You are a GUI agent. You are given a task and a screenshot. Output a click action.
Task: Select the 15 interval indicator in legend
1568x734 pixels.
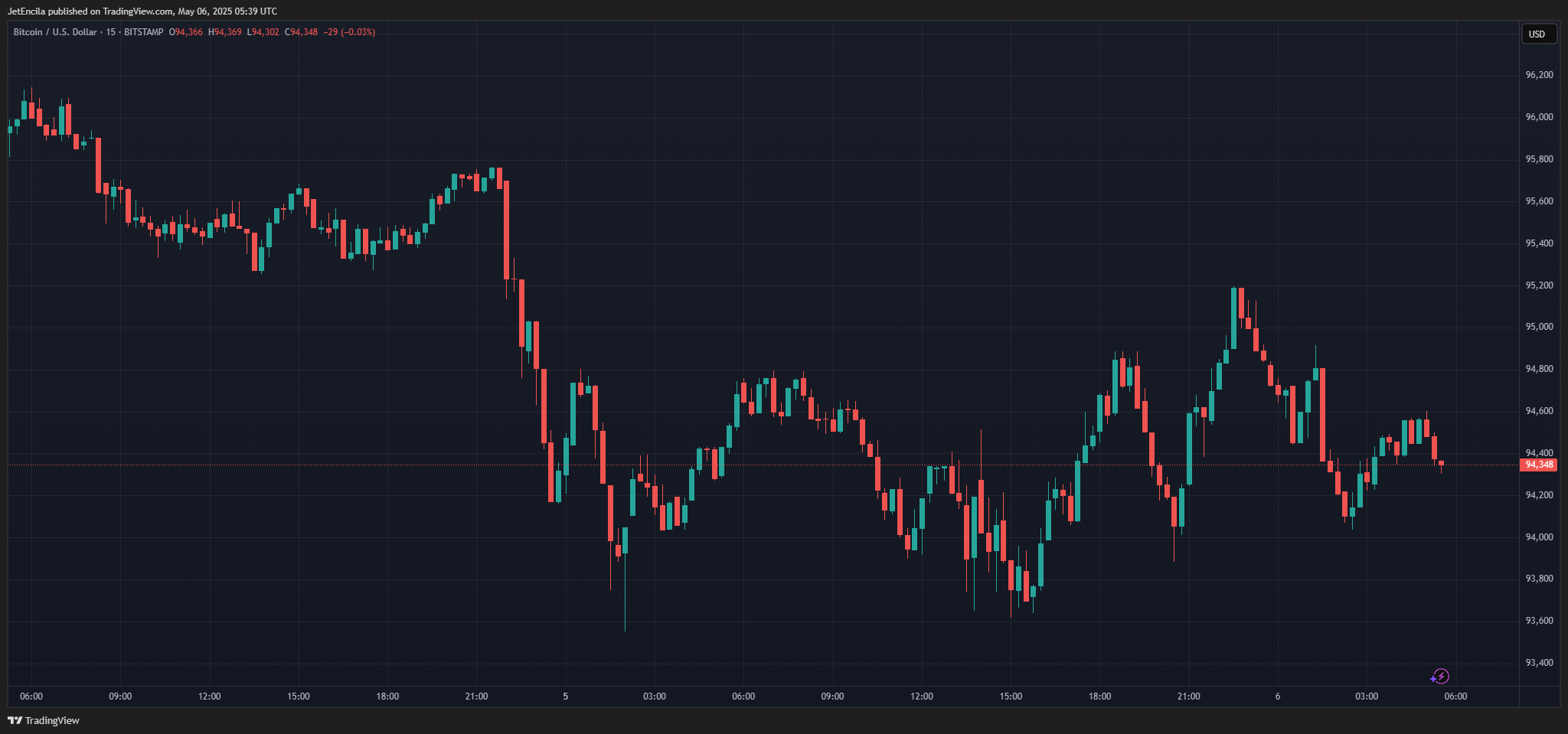click(111, 32)
